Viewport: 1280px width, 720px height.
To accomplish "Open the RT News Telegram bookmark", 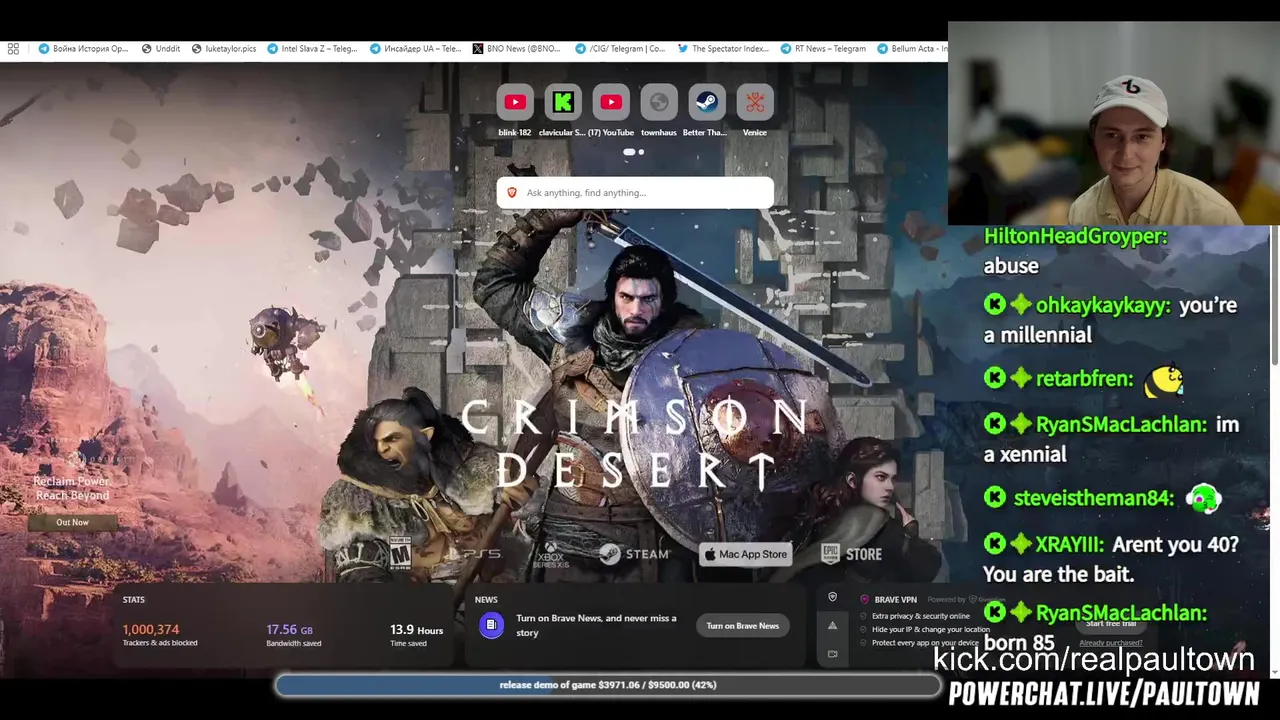I will pos(823,48).
